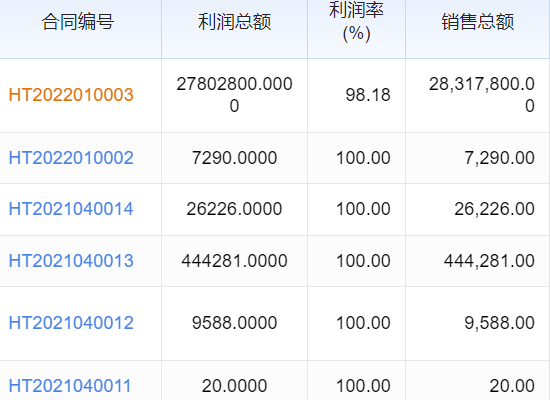Screen dimensions: 550x400
Task: Open contract link HT2022010002
Action: (x=71, y=158)
